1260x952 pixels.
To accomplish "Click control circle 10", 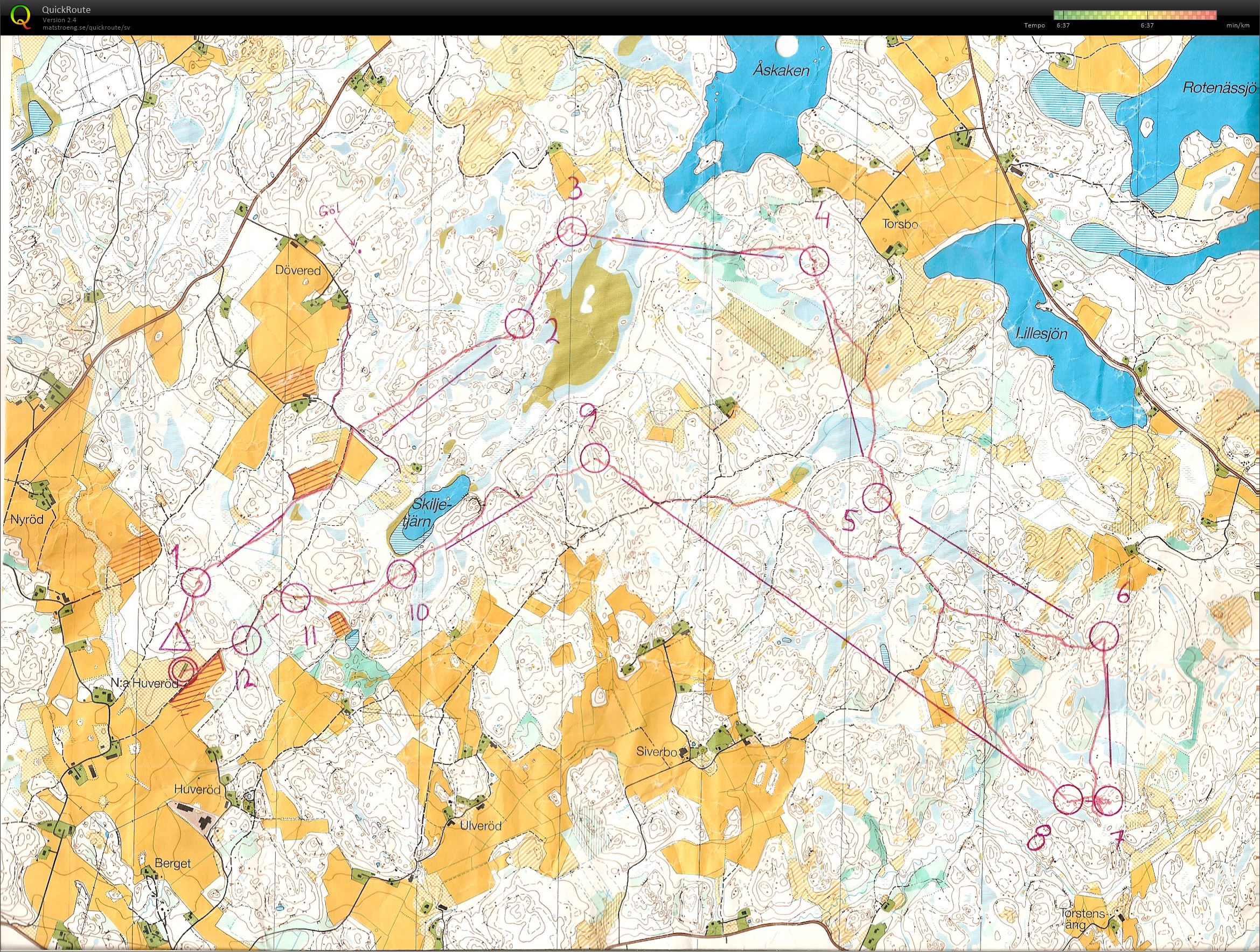I will tap(400, 574).
